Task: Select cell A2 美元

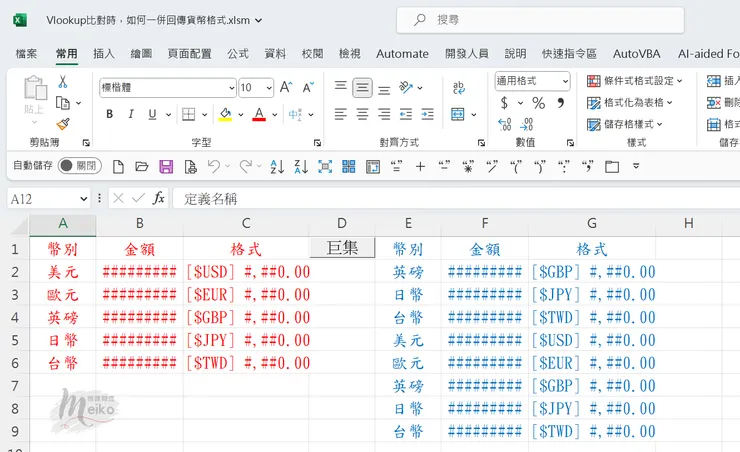Action: (x=63, y=272)
